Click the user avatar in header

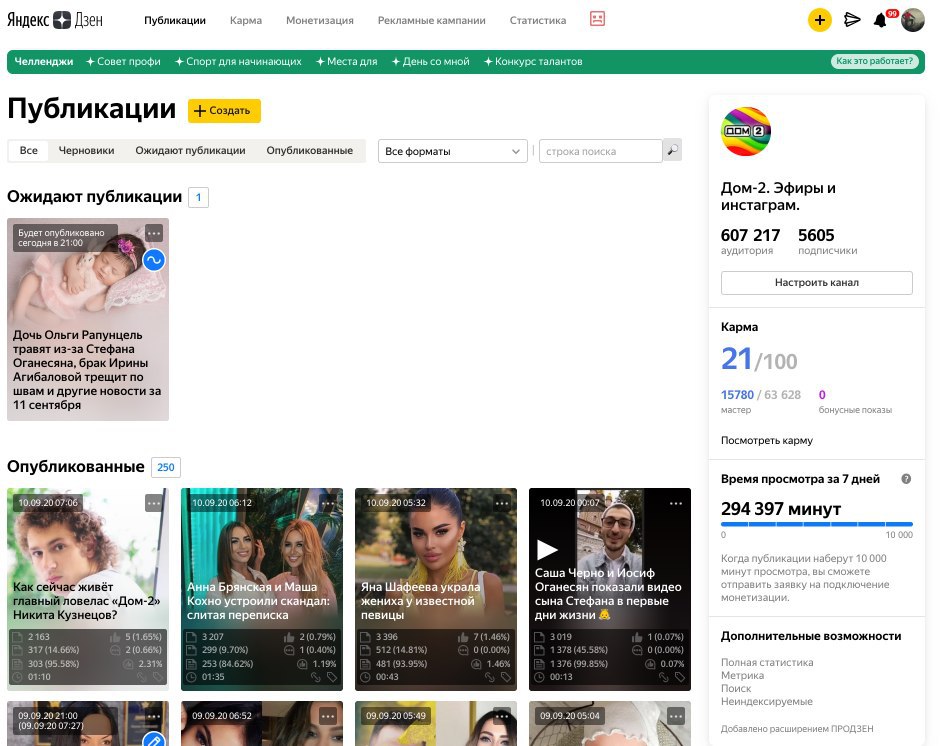tap(913, 20)
